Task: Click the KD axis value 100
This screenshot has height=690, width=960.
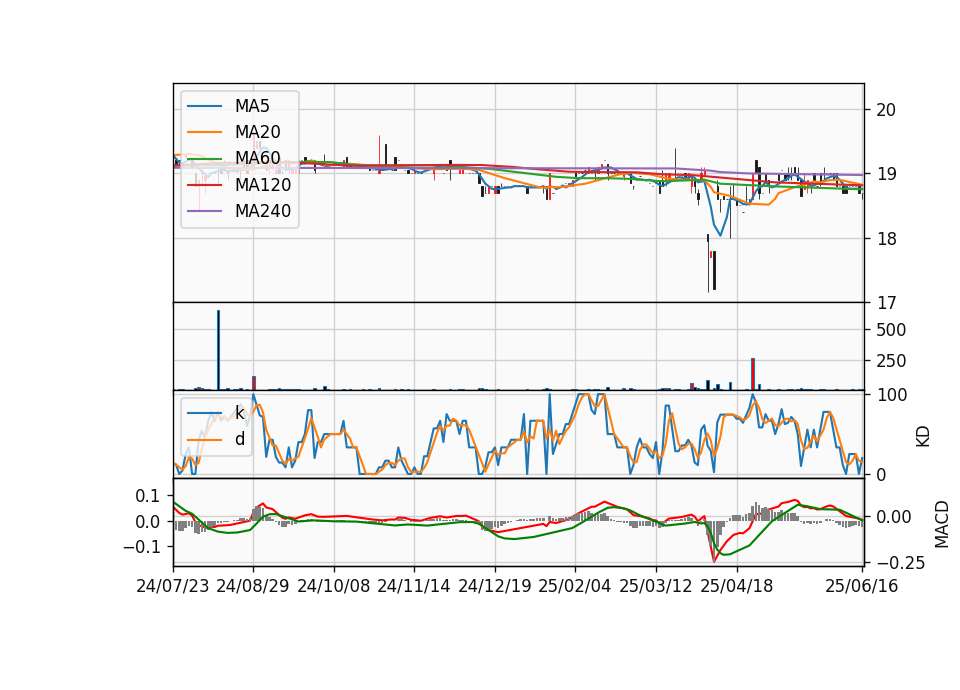Action: pos(891,395)
